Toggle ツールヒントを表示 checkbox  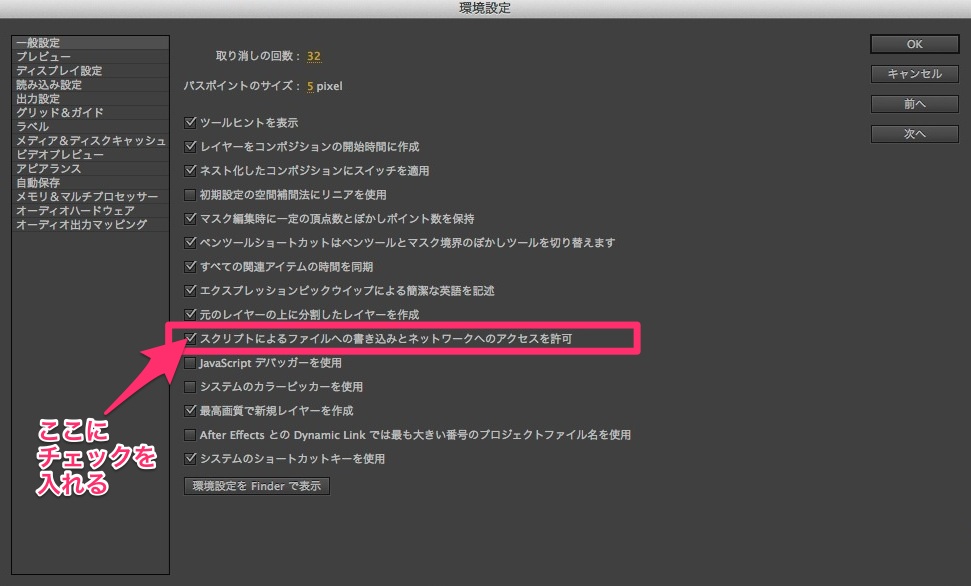point(190,123)
